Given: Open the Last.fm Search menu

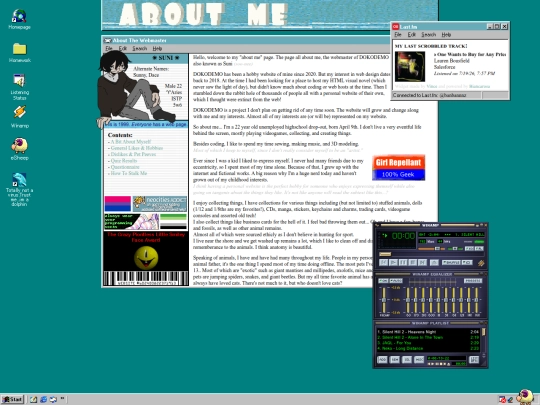Looking at the screenshot, I should (x=429, y=34).
